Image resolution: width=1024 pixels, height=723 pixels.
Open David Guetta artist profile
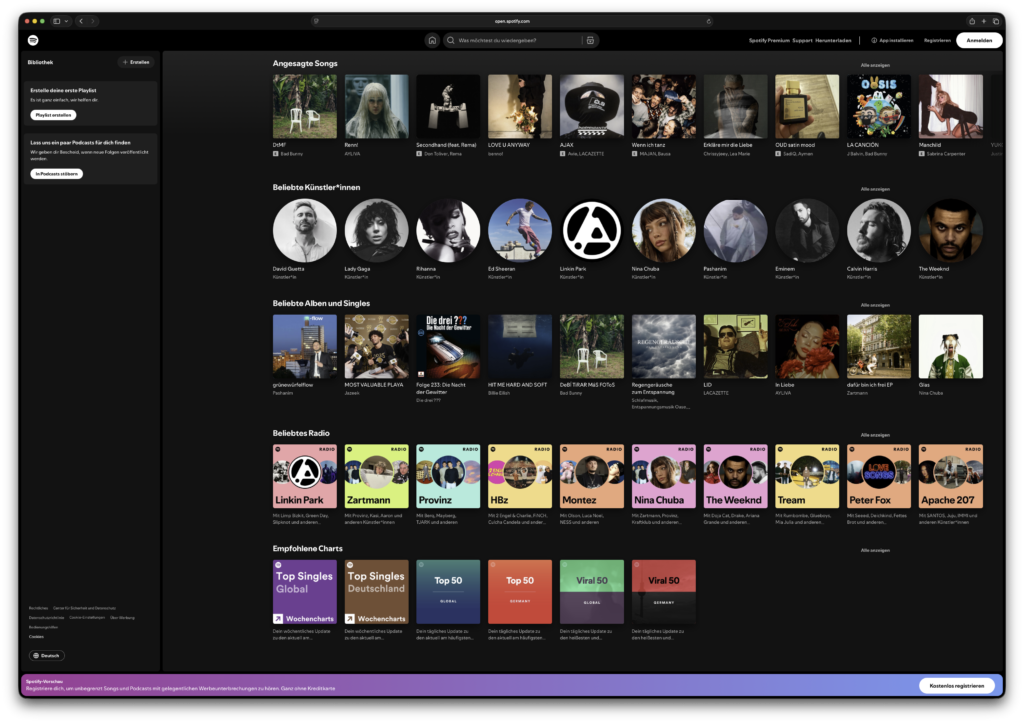305,231
